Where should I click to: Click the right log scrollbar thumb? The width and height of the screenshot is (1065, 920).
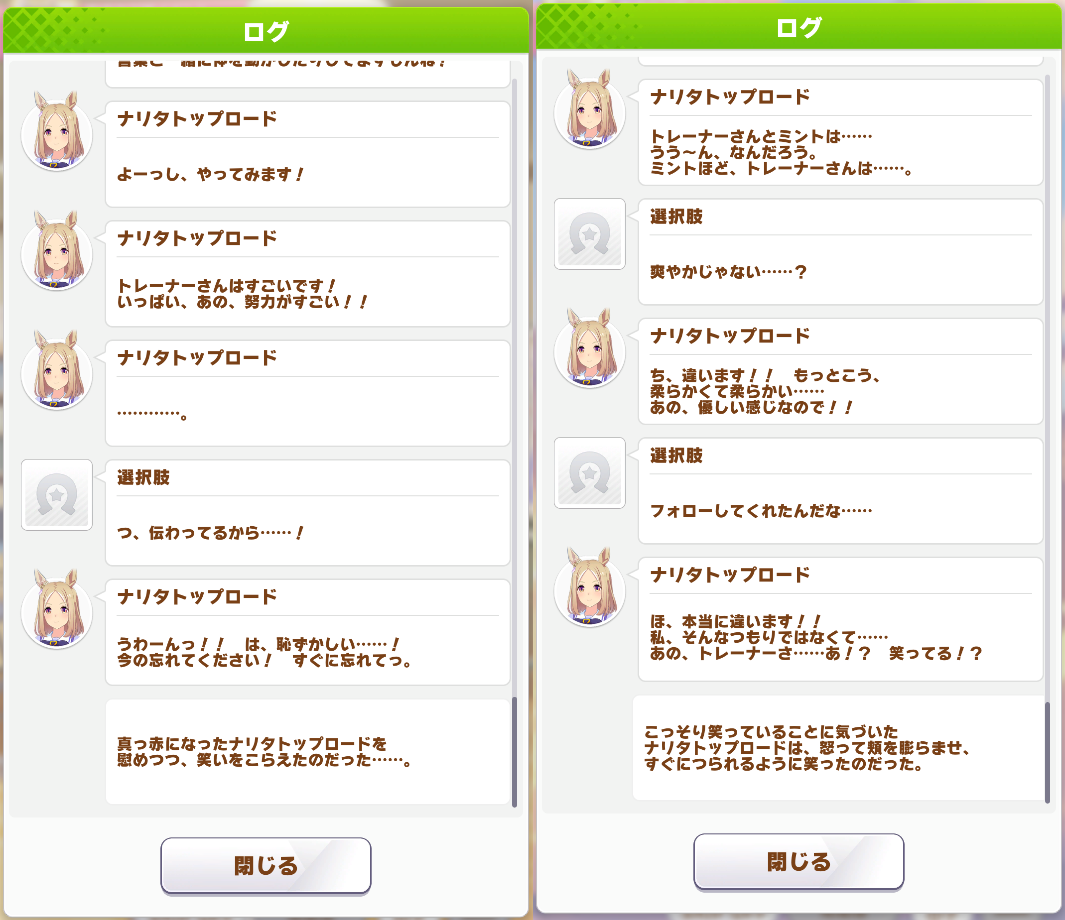(1047, 752)
